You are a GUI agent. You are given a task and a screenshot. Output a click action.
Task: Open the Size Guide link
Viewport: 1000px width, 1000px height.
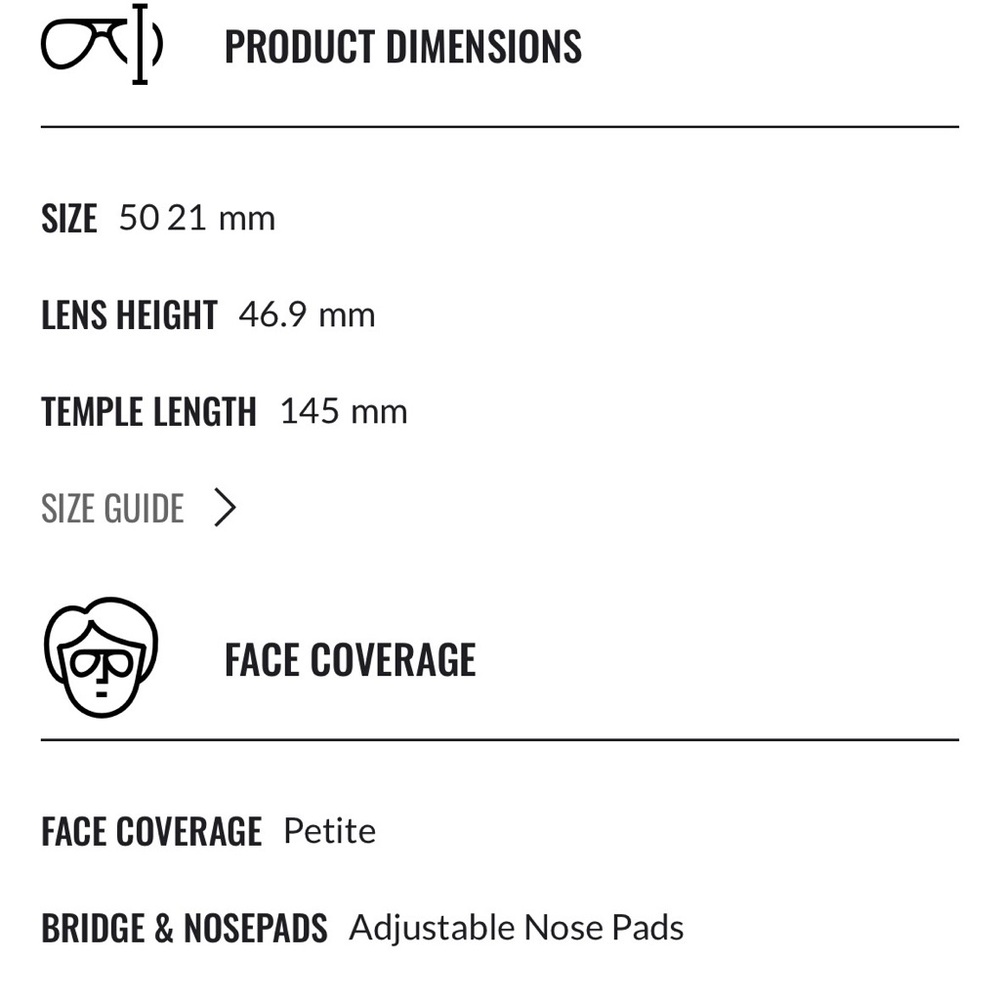pos(112,508)
